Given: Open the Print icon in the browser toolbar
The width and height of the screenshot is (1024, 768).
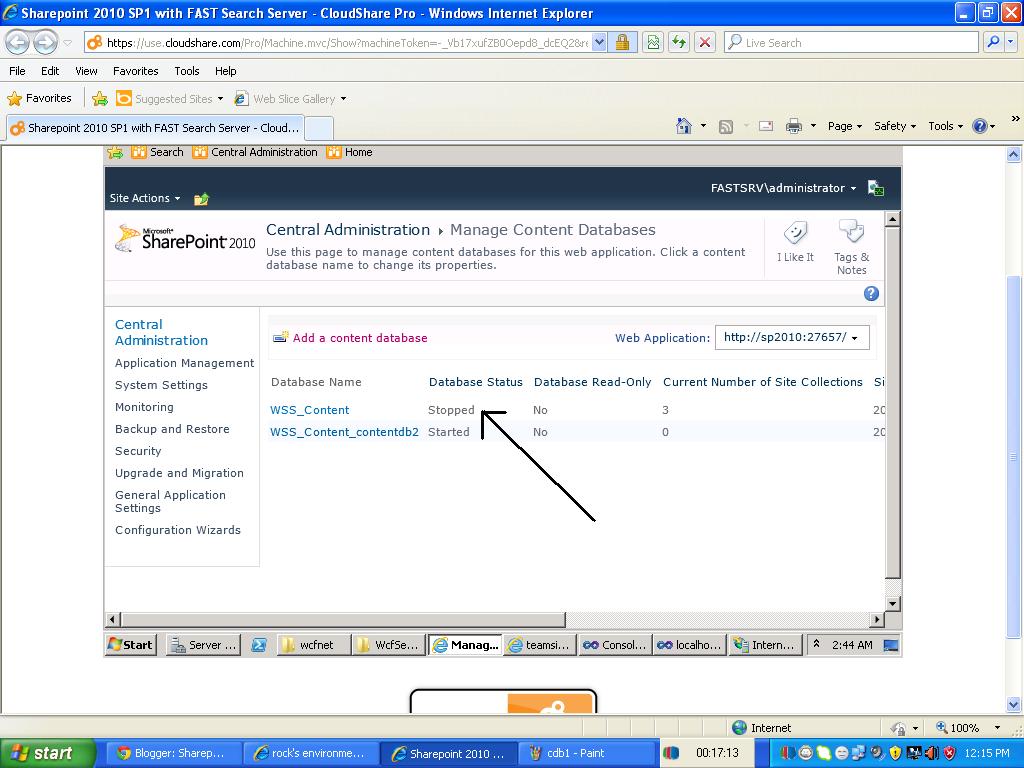Looking at the screenshot, I should click(797, 127).
